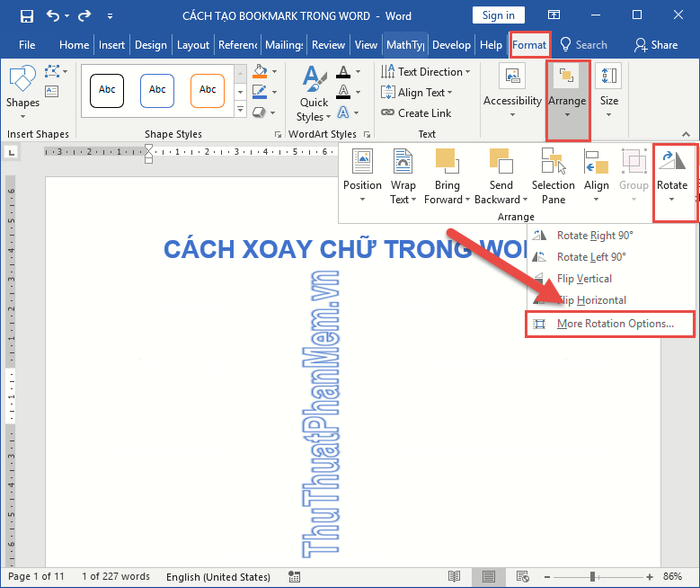
Task: Click the Sign in button
Action: tap(498, 16)
